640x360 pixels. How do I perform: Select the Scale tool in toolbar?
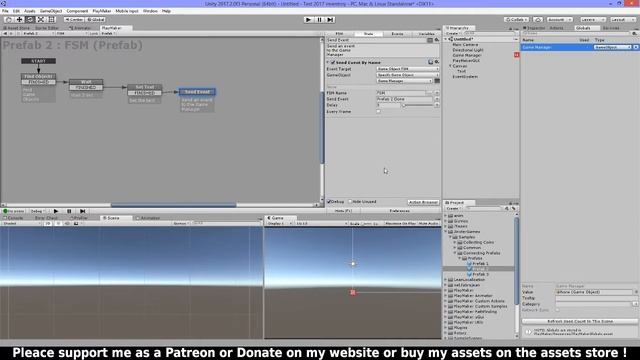(x=40, y=20)
